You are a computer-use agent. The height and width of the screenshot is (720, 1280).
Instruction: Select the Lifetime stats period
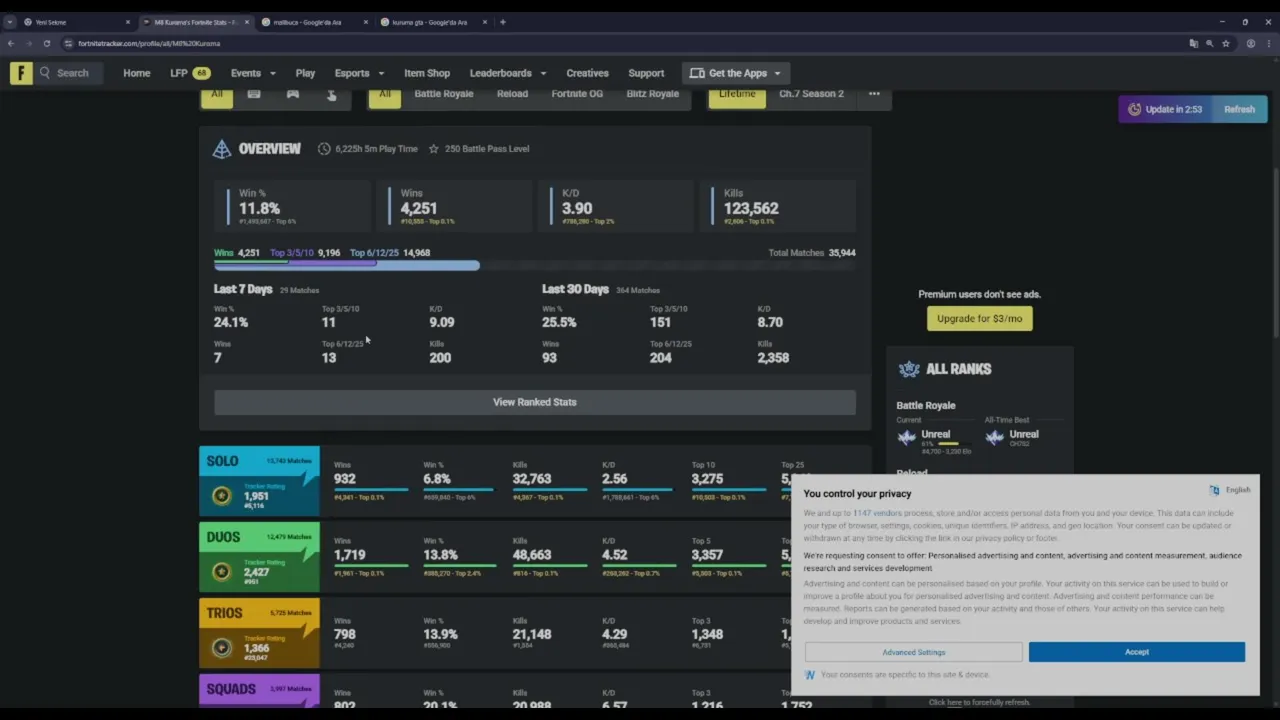(x=737, y=95)
